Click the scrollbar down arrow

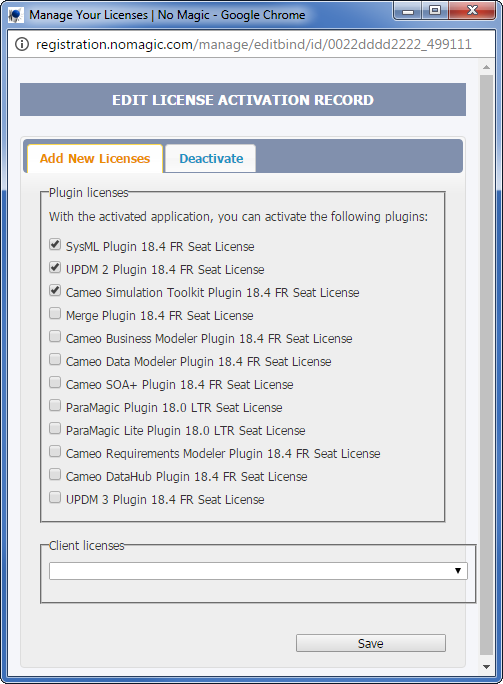pos(486,667)
